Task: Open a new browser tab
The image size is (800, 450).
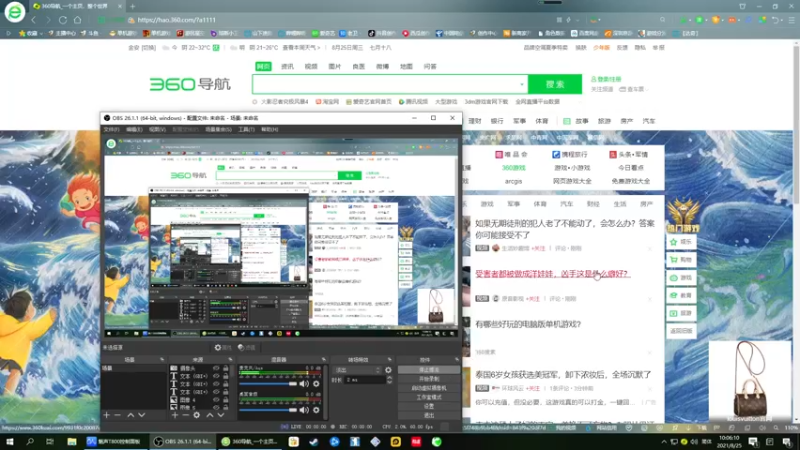Action: tap(133, 6)
